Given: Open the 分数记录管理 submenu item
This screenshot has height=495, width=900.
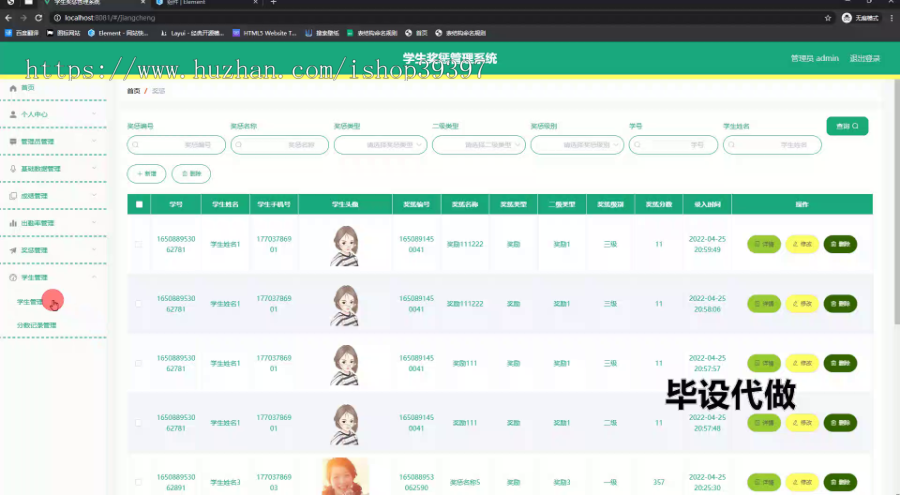Looking at the screenshot, I should tap(37, 325).
